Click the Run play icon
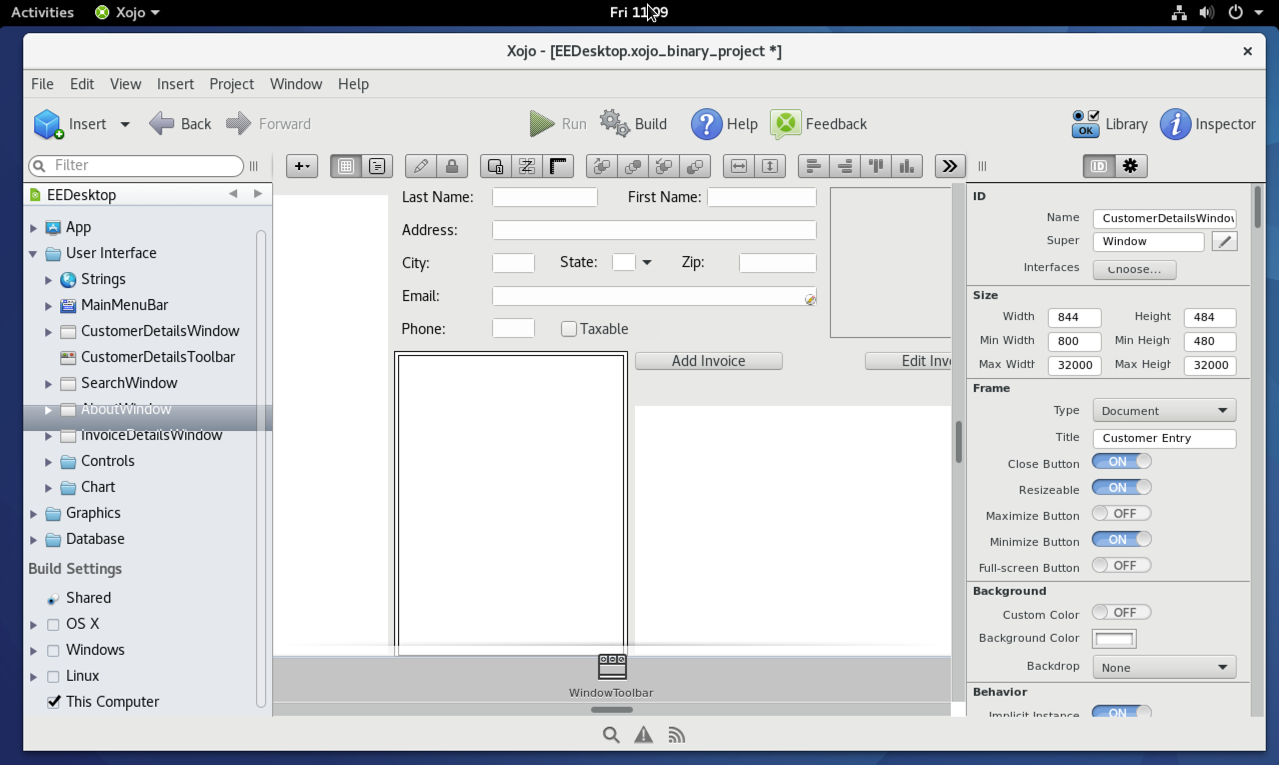1279x765 pixels. coord(542,123)
